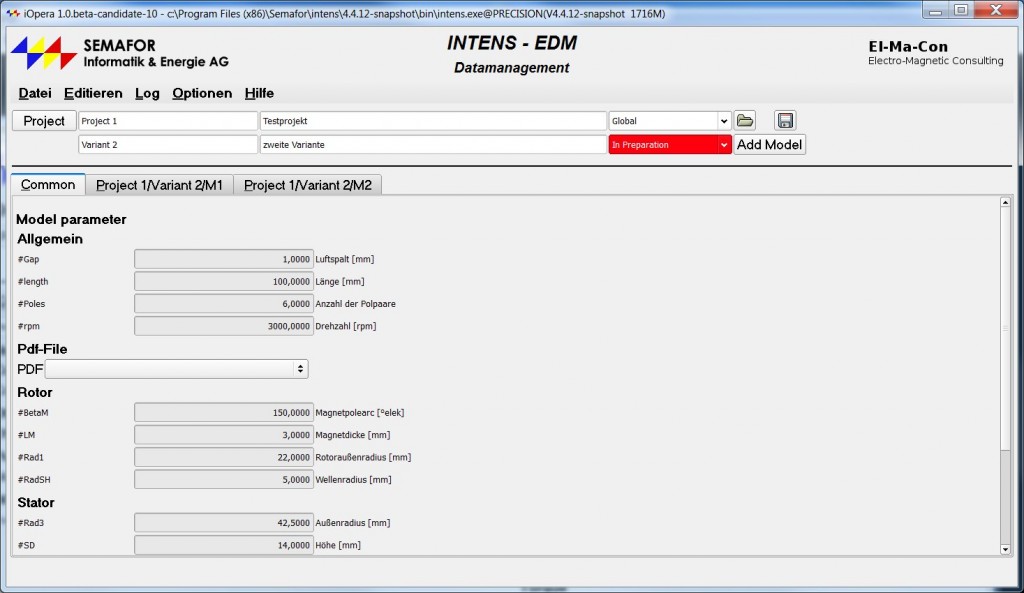Image resolution: width=1024 pixels, height=593 pixels.
Task: Open the Editieren menu
Action: (93, 93)
